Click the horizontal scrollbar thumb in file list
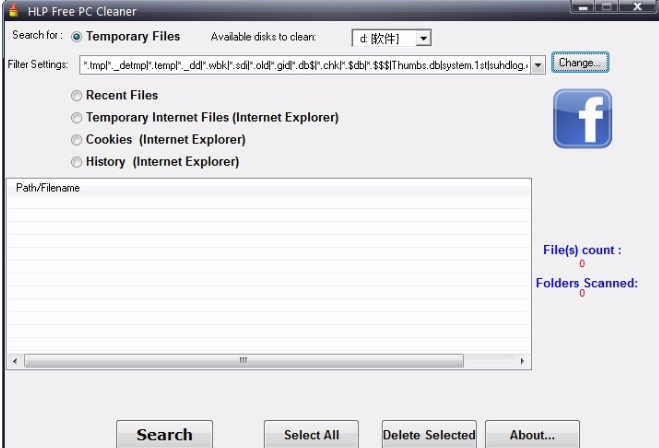The height and width of the screenshot is (448, 659). (x=244, y=361)
